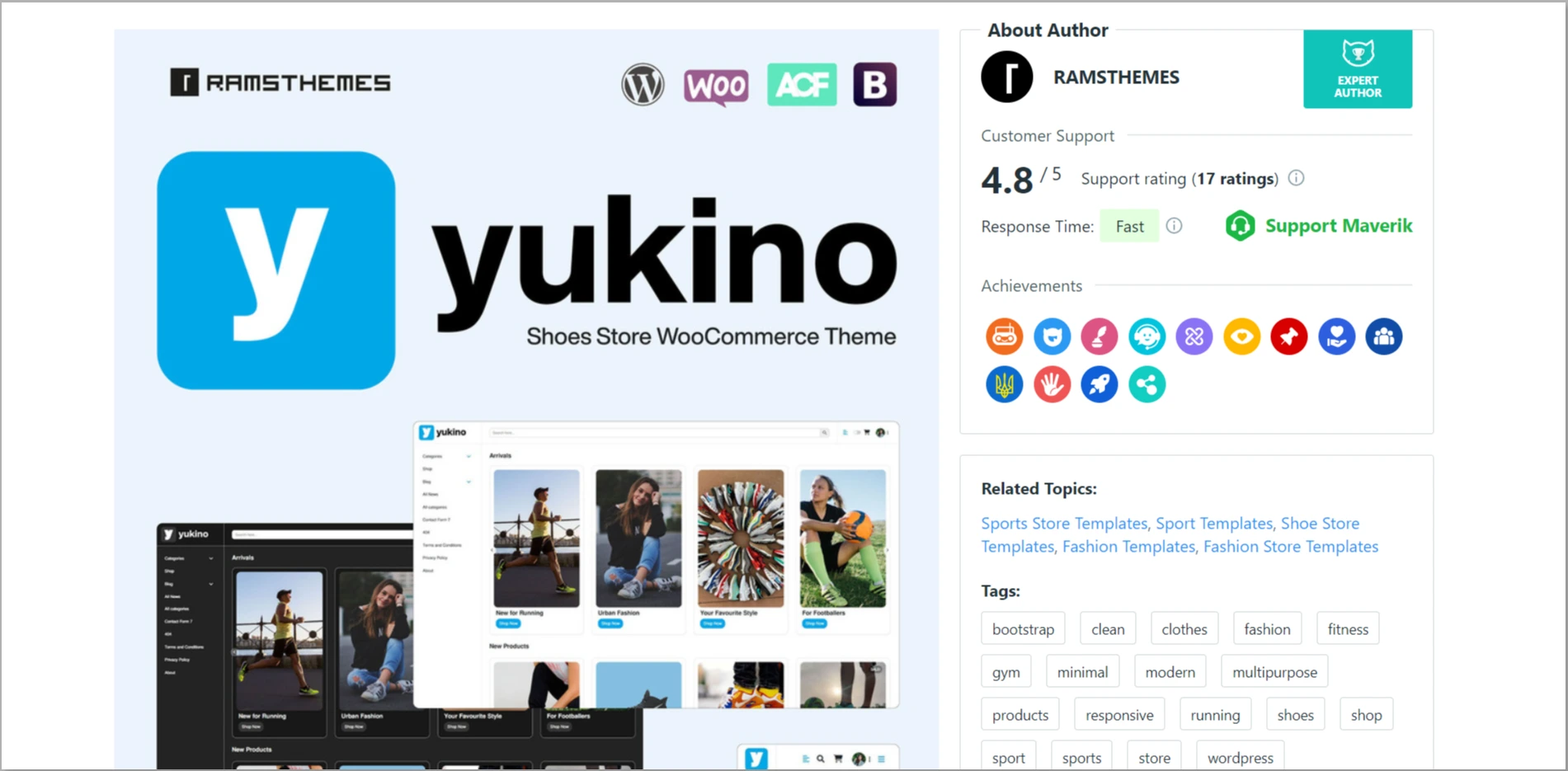Open the RAMSTHEMES author avatar
The height and width of the screenshot is (771, 1568).
(1006, 77)
